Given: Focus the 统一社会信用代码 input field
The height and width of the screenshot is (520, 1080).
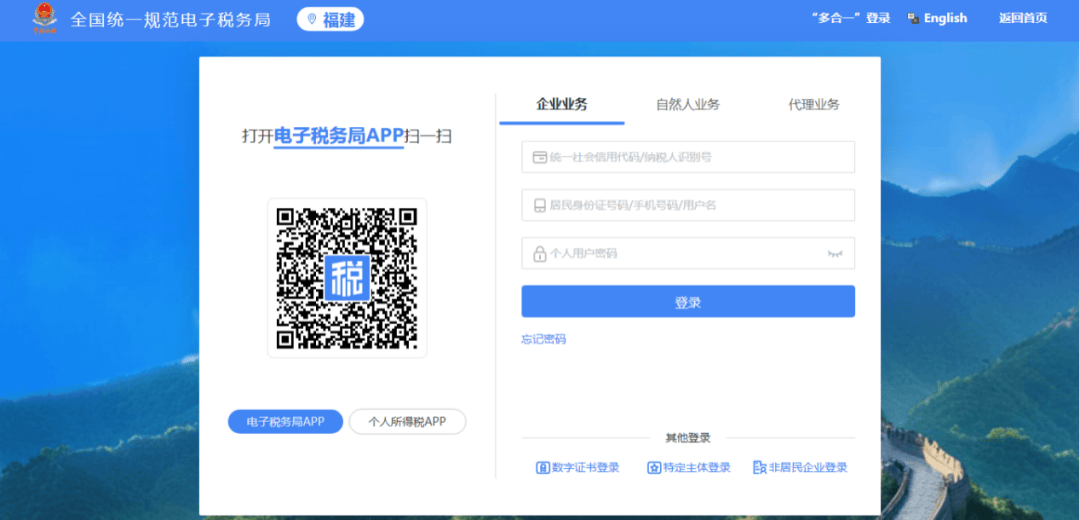Looking at the screenshot, I should 700,157.
